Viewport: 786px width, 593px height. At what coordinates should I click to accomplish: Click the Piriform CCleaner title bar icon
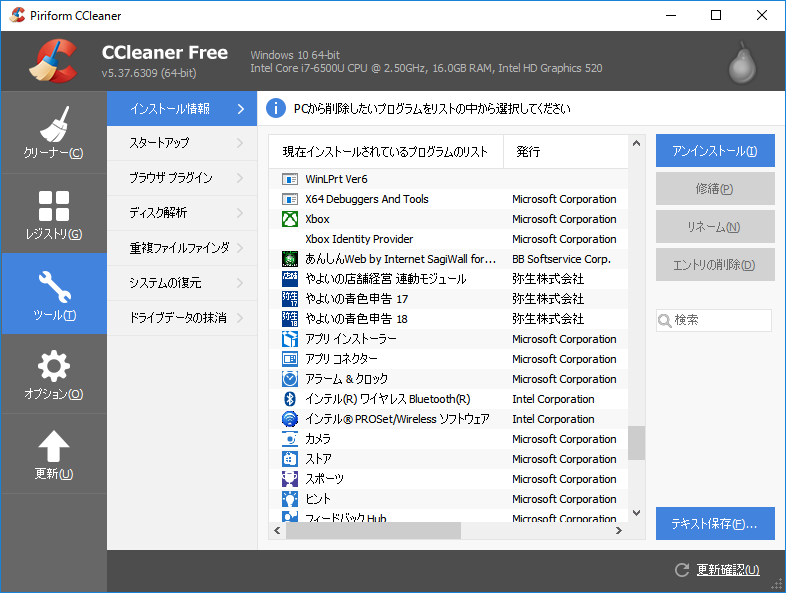(17, 15)
